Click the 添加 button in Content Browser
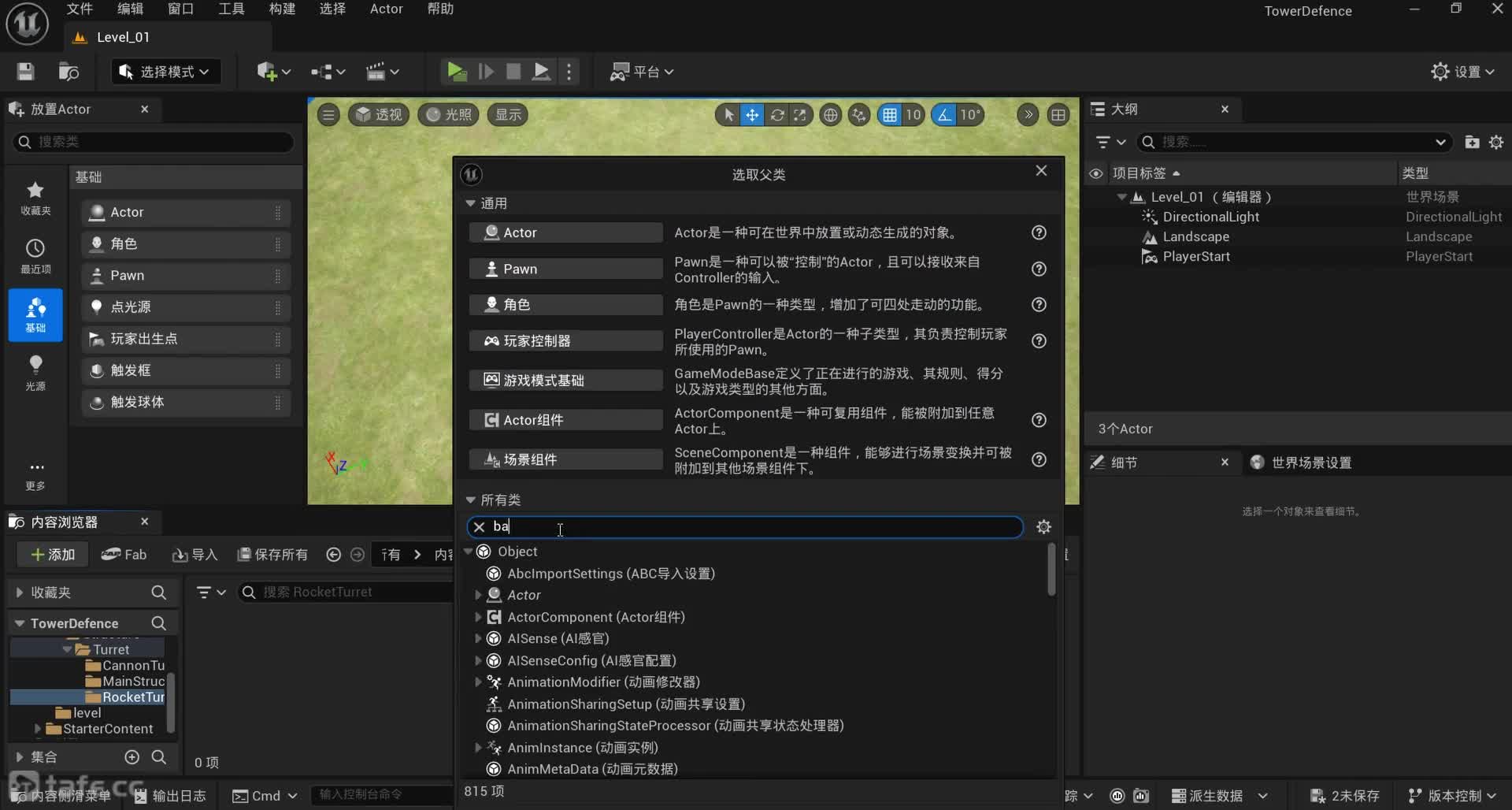The image size is (1512, 810). (x=53, y=555)
